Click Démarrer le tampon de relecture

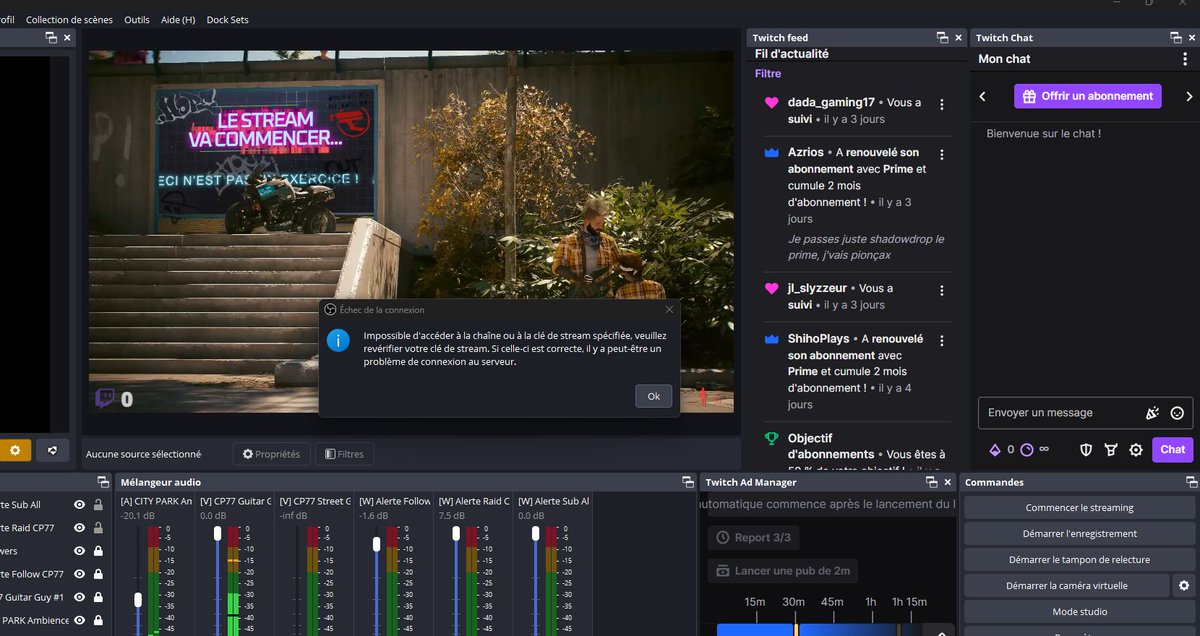click(x=1080, y=560)
